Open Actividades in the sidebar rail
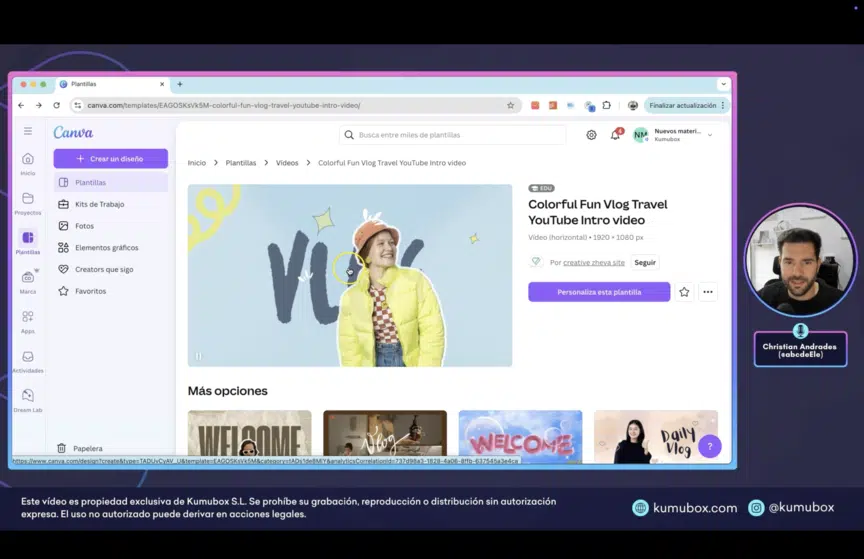The height and width of the screenshot is (559, 864). point(28,362)
